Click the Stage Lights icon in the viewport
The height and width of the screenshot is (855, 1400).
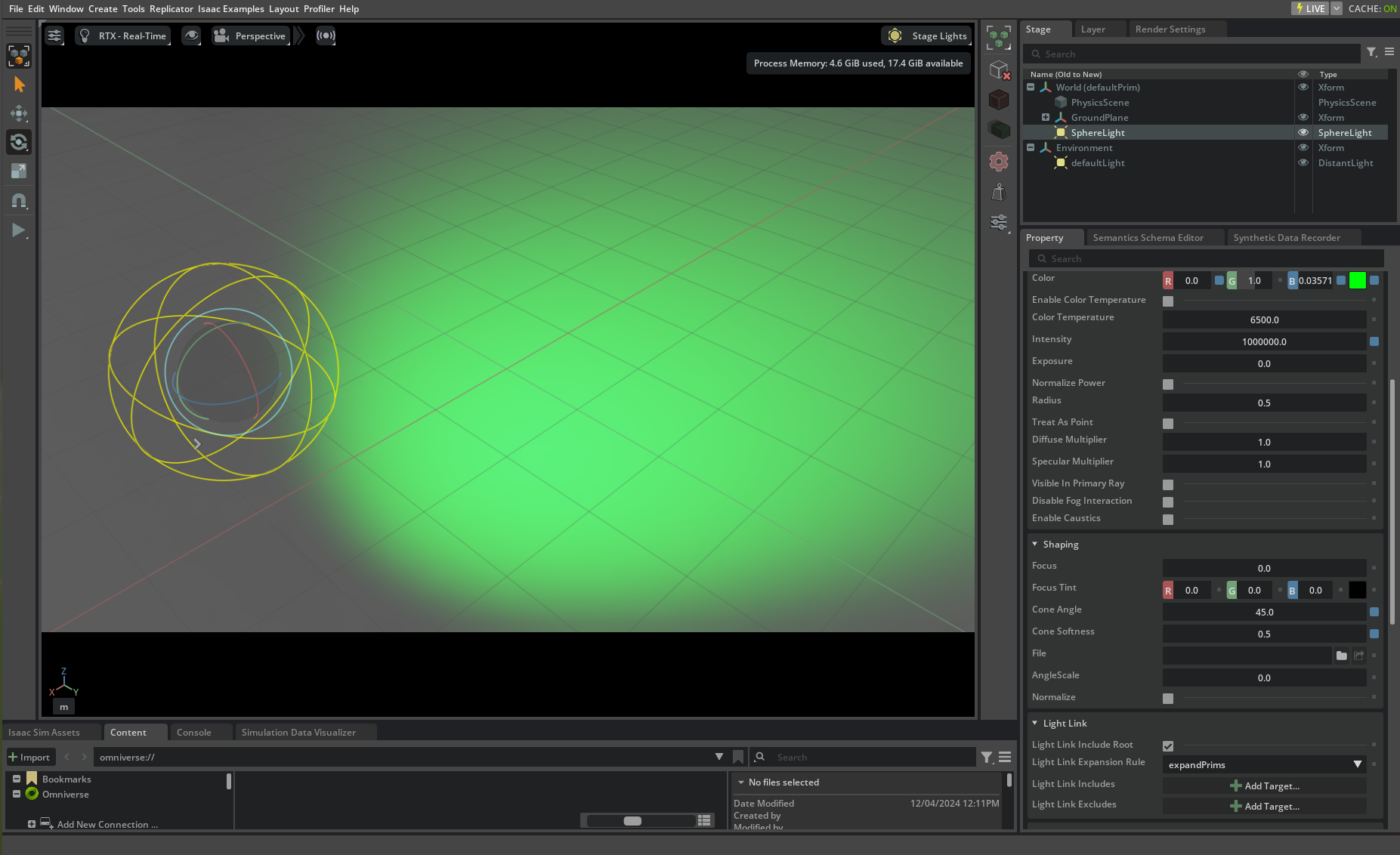tap(895, 35)
